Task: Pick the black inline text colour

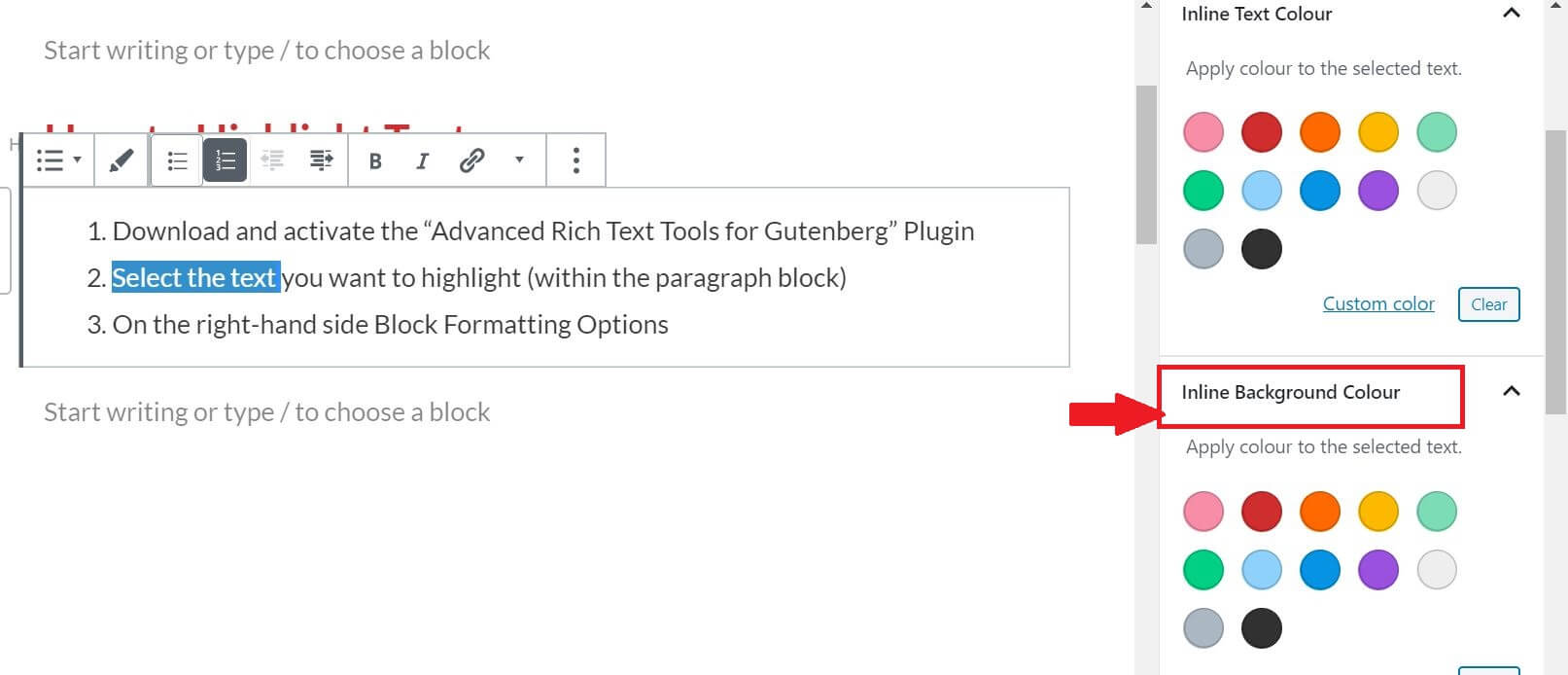Action: tap(1261, 249)
